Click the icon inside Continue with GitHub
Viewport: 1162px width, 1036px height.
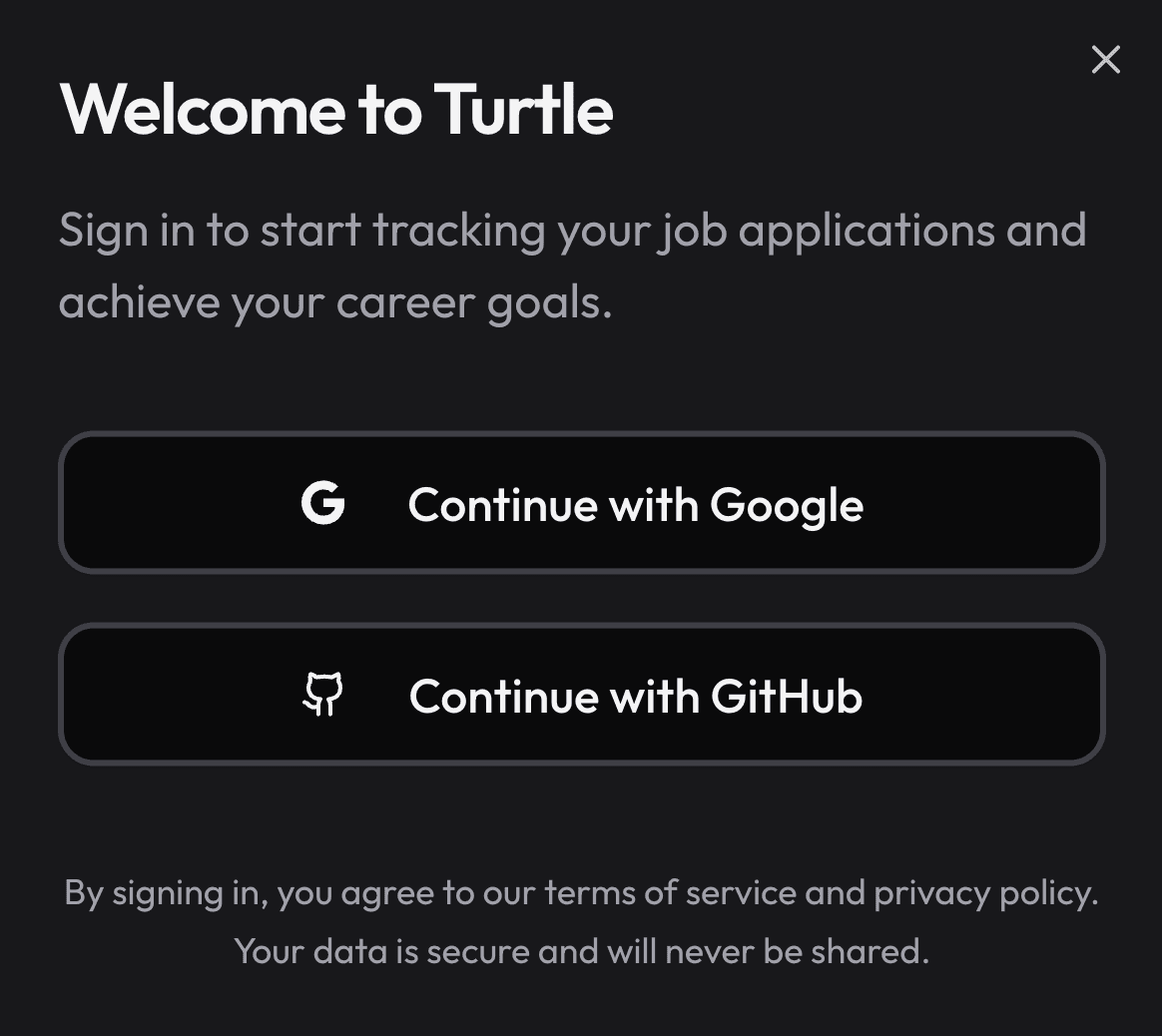[323, 696]
